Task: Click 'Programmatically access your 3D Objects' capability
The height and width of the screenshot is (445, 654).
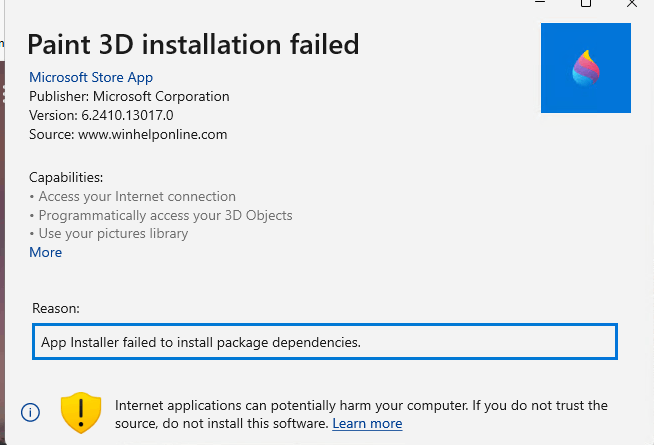Action: 165,215
